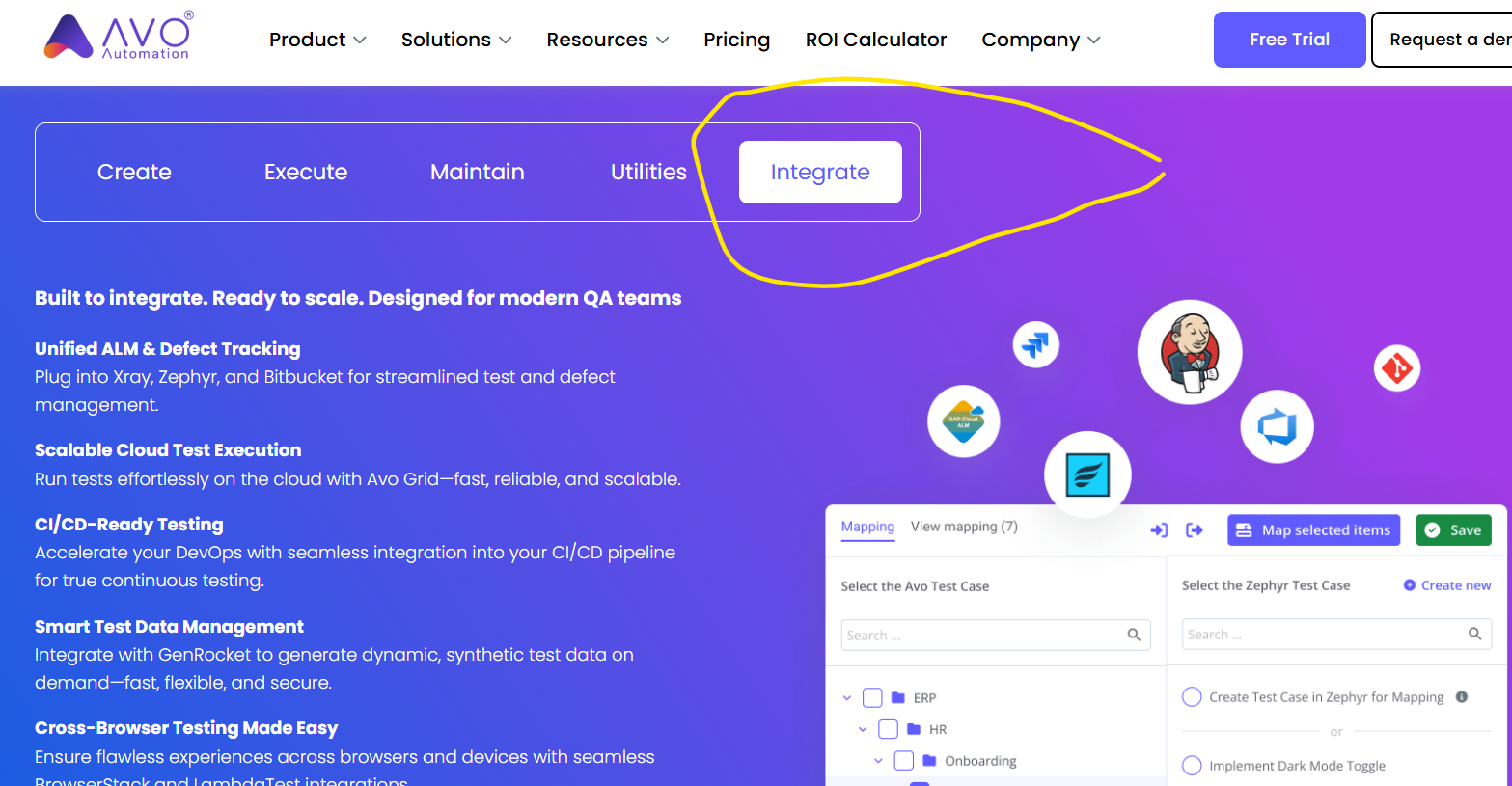Click the SAP Cloud ALM icon
Screen dimensions: 1512x786
(x=963, y=421)
